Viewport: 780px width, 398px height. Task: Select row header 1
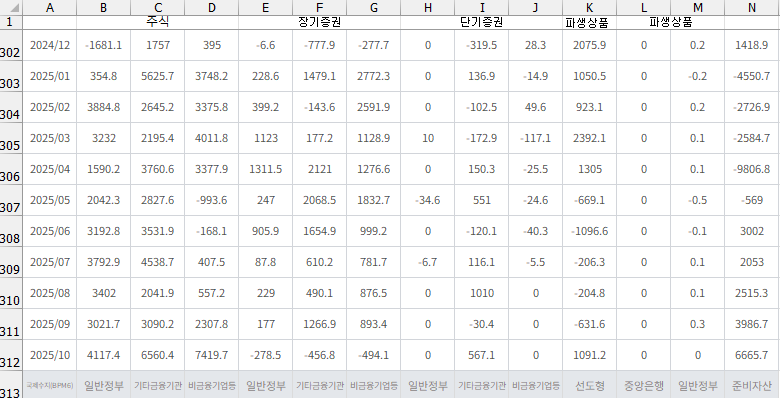tap(11, 22)
